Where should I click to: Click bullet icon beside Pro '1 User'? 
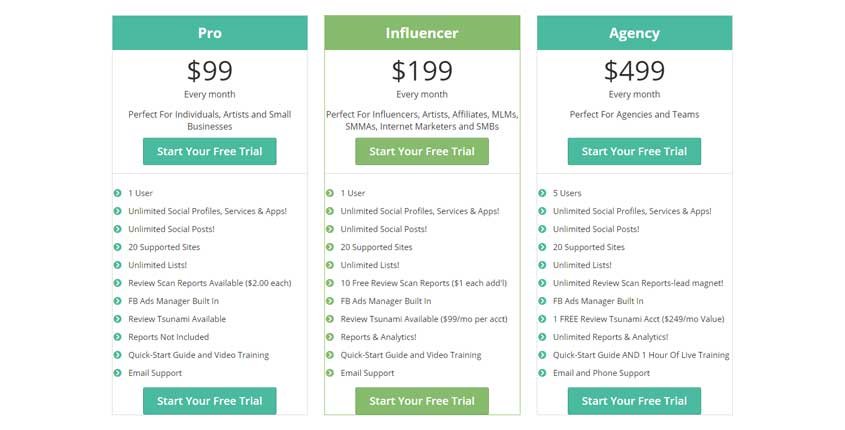click(x=117, y=193)
